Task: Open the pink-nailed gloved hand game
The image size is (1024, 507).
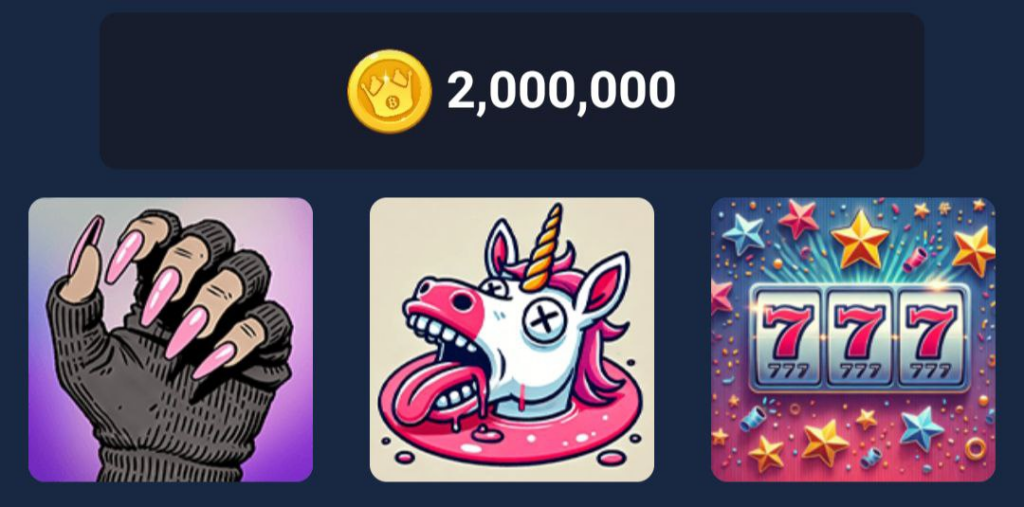Action: (170, 340)
